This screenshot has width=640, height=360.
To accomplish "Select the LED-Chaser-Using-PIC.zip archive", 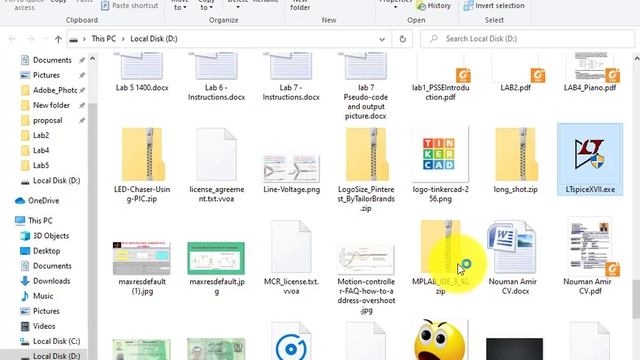I will click(142, 164).
